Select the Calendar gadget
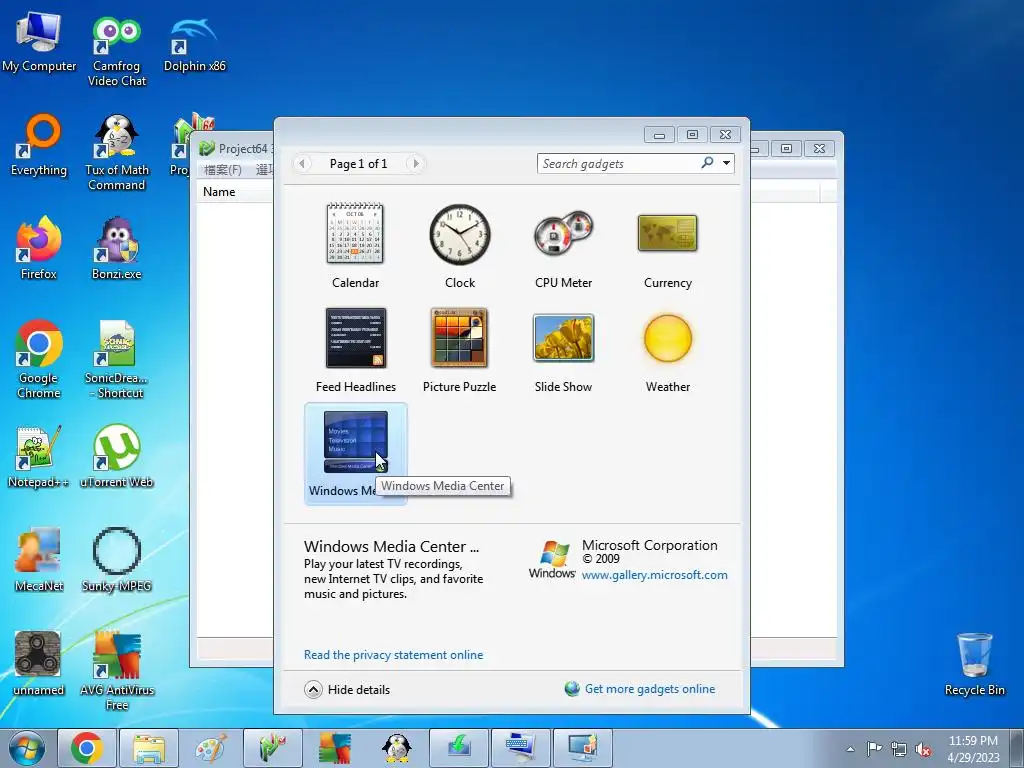1024x768 pixels. pyautogui.click(x=355, y=245)
